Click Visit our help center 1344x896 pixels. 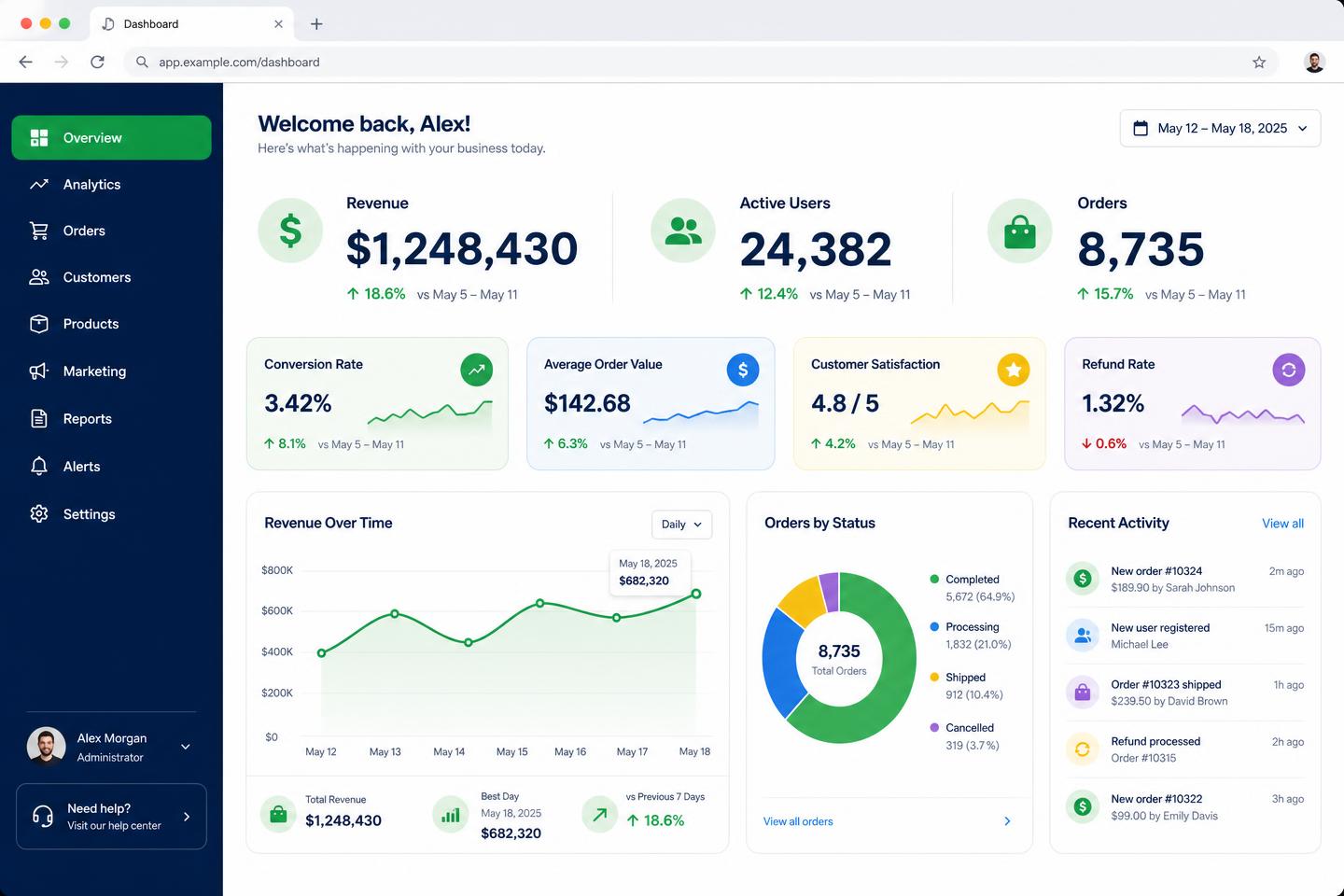coord(114,826)
